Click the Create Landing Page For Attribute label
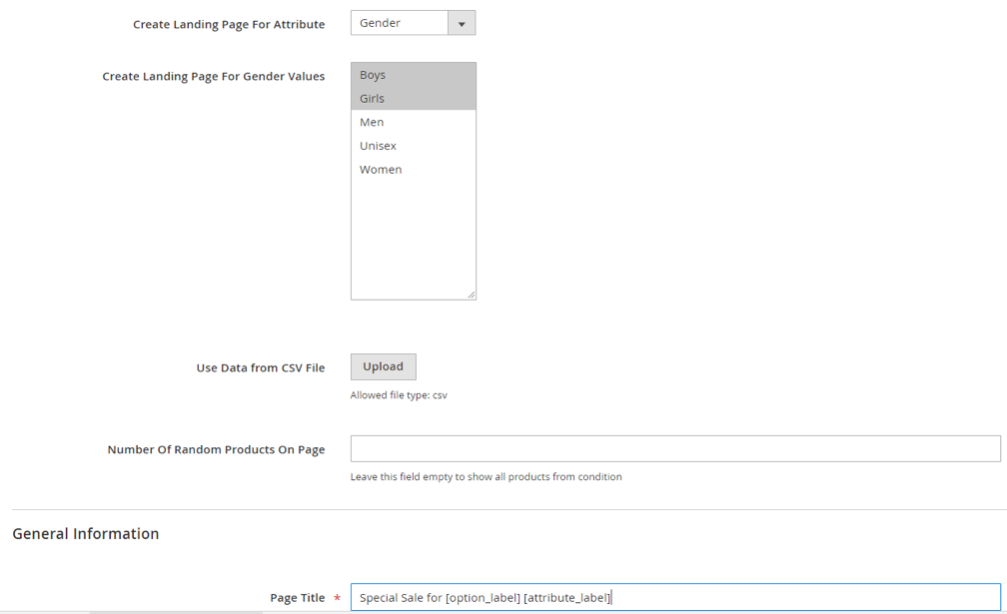The height and width of the screenshot is (614, 1007). 229,24
